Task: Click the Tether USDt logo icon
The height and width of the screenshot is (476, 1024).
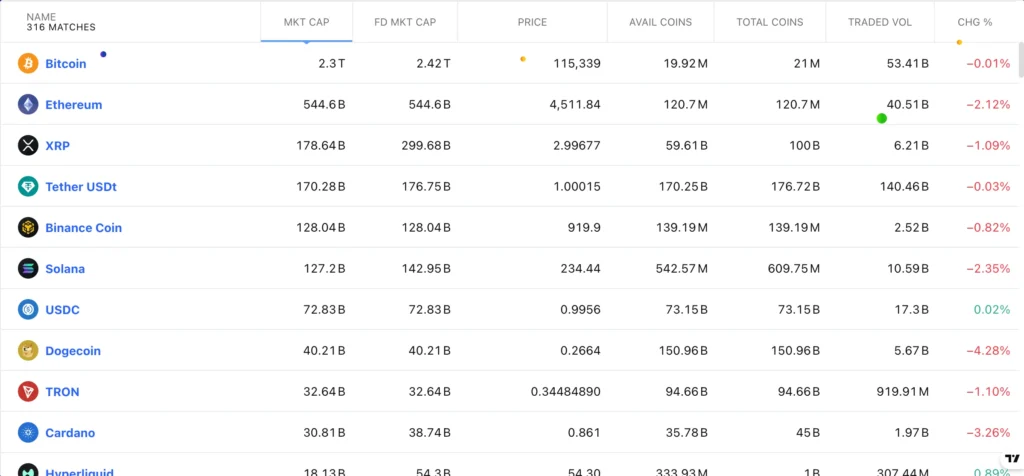Action: 28,186
